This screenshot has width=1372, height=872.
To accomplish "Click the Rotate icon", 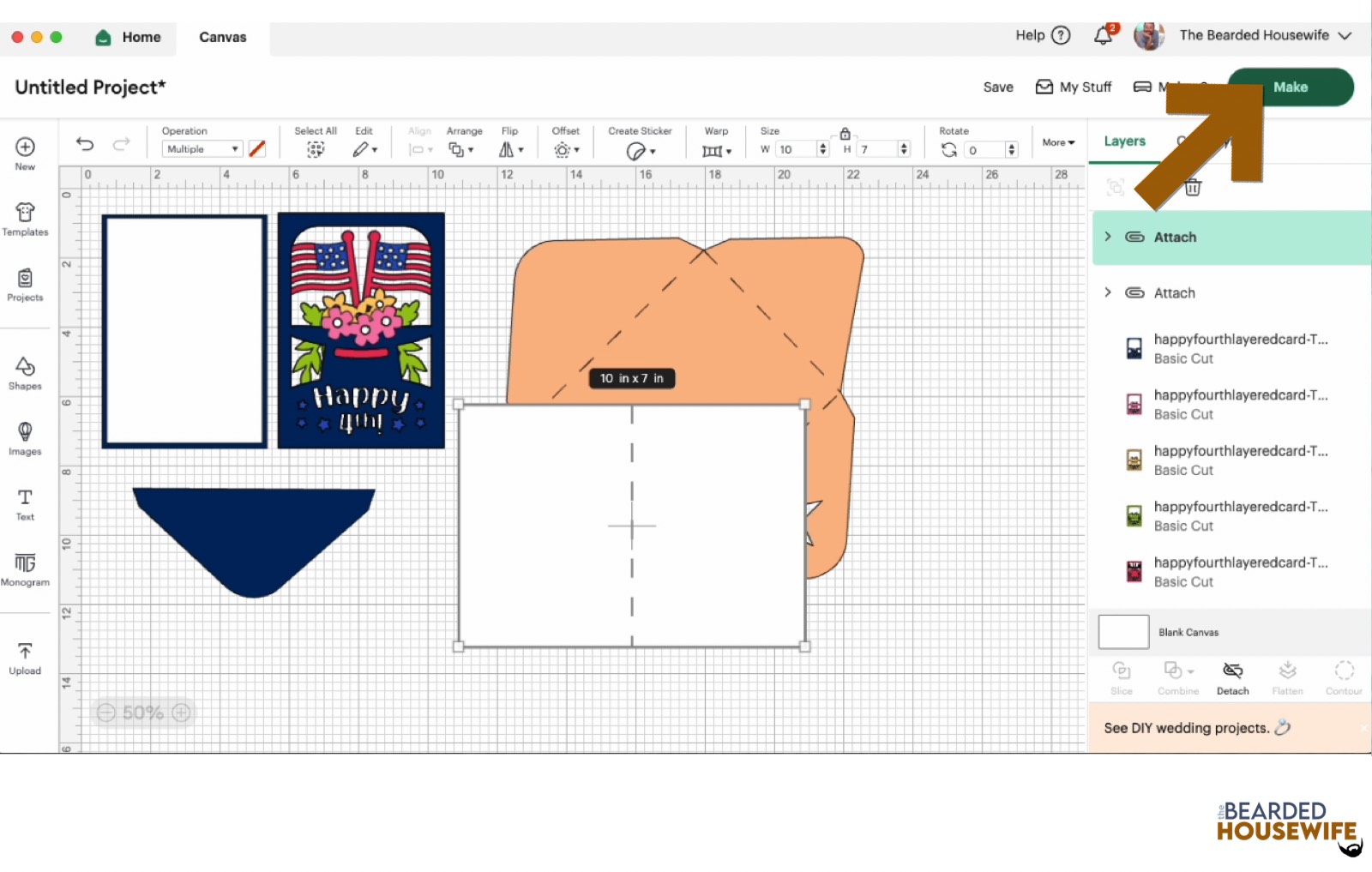I will tap(948, 150).
